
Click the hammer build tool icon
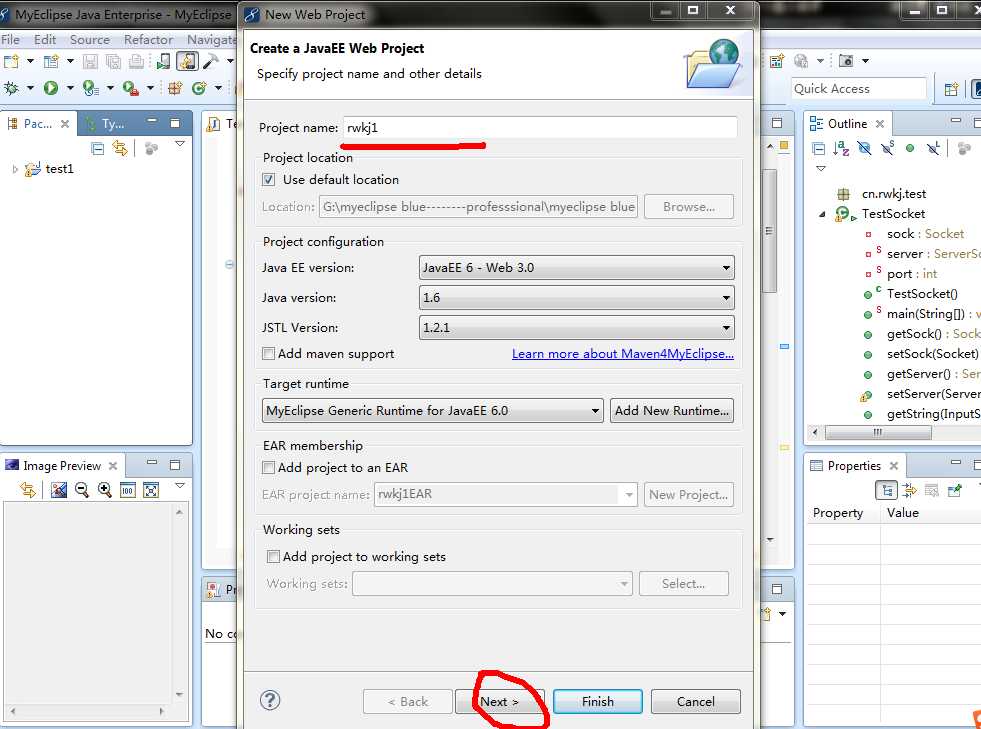pos(211,61)
